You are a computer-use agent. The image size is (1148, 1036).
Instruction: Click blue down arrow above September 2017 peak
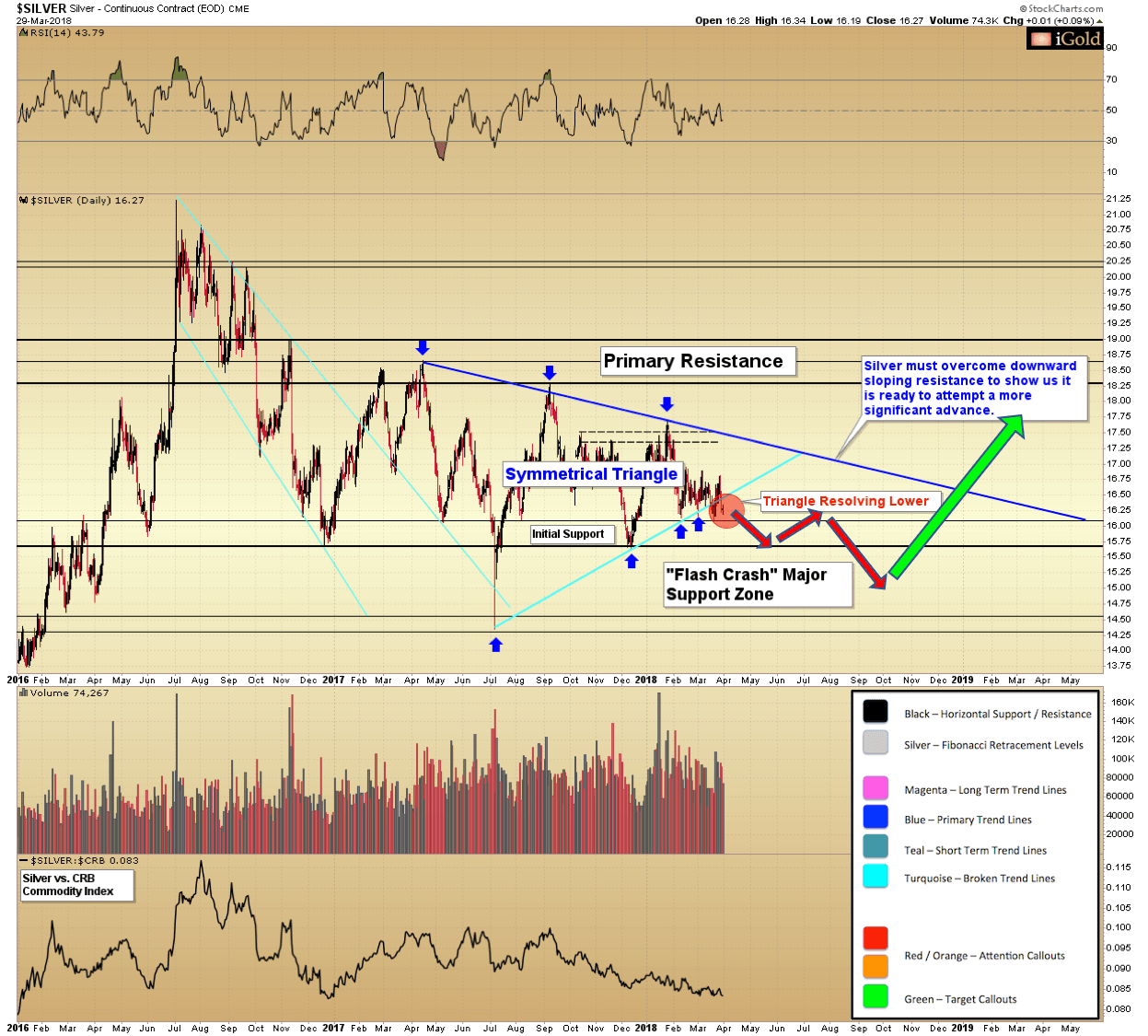[x=550, y=372]
